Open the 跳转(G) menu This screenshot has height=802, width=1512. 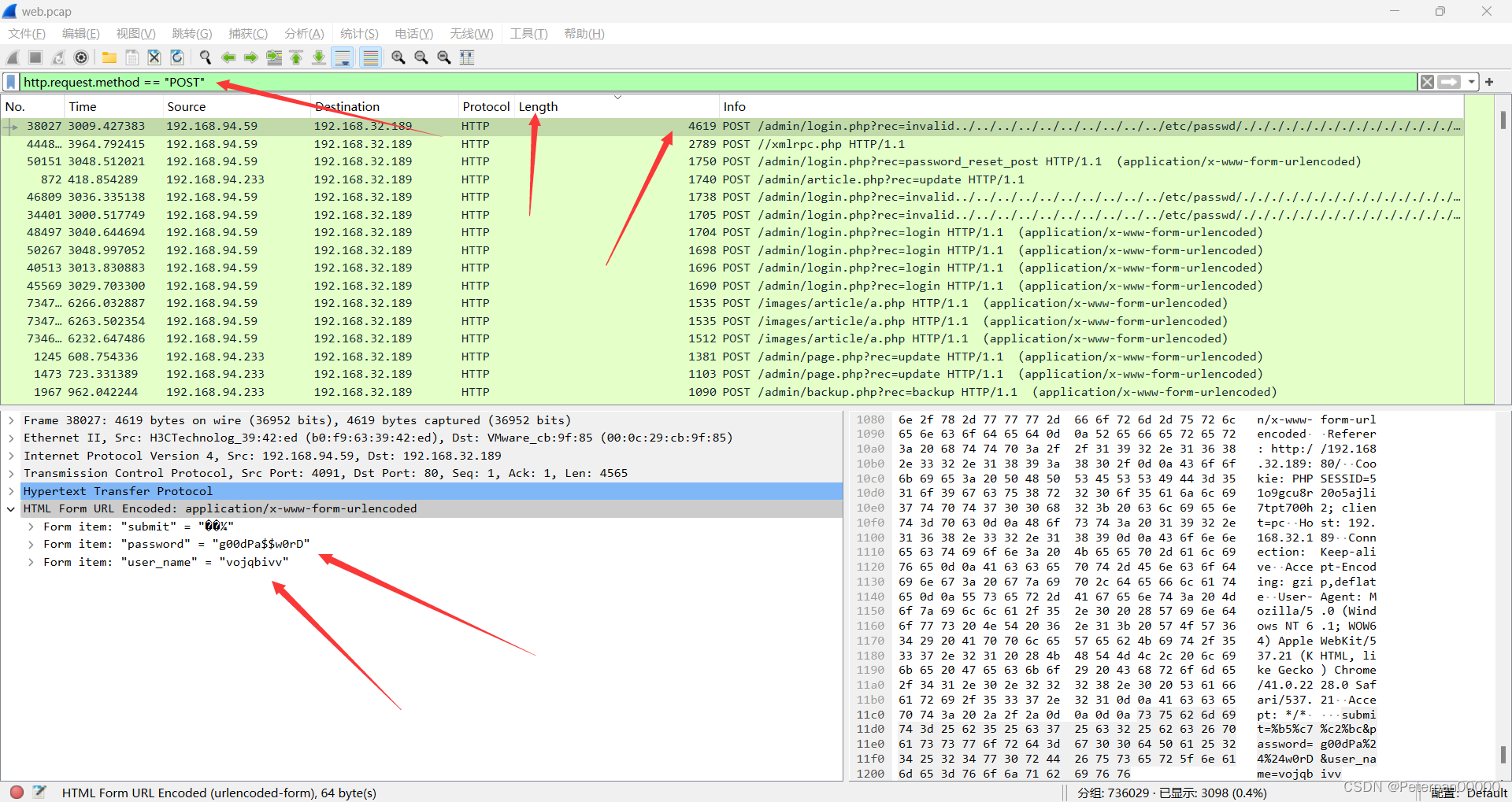191,33
